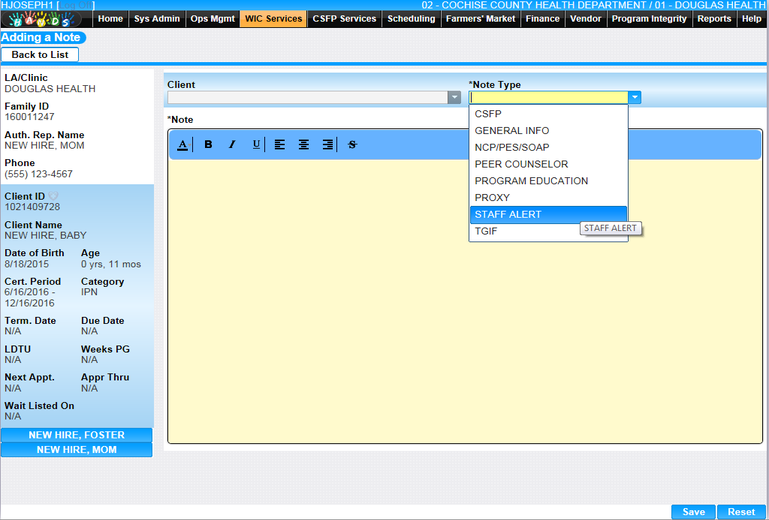Open the WIC Services menu
Screen dimensions: 769x520
click(273, 18)
